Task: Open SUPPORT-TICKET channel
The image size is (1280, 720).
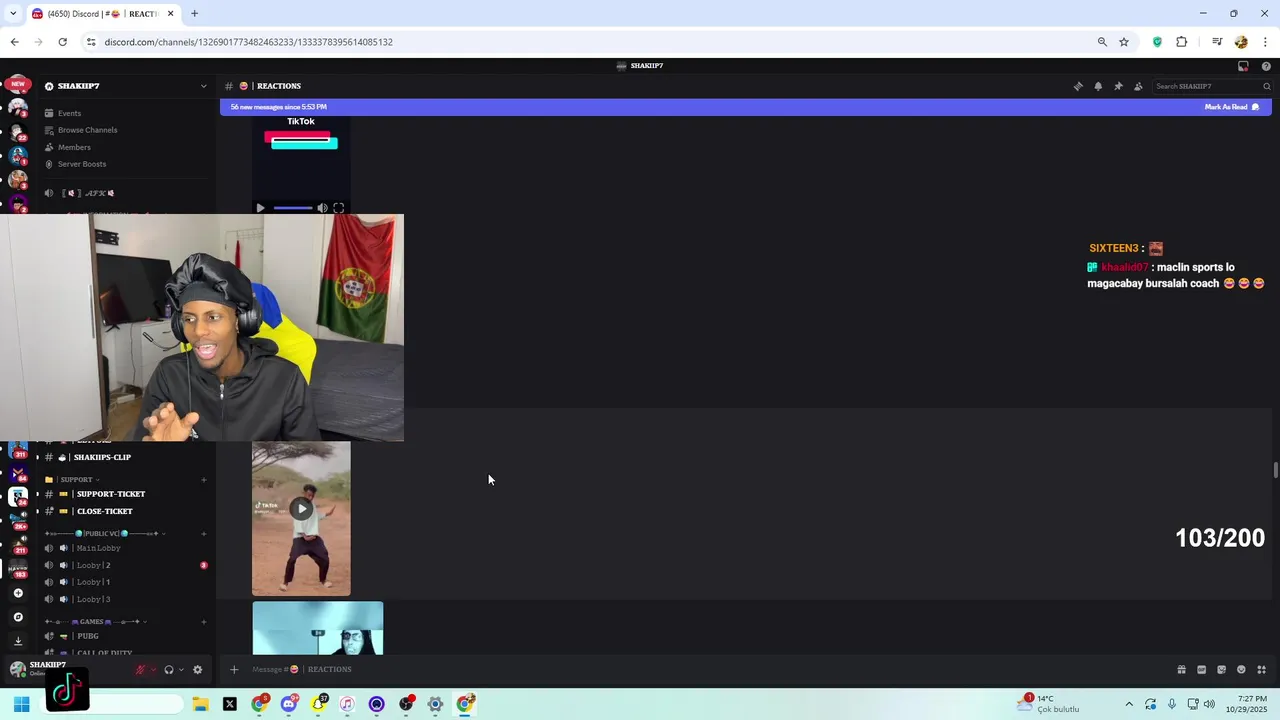Action: point(110,494)
